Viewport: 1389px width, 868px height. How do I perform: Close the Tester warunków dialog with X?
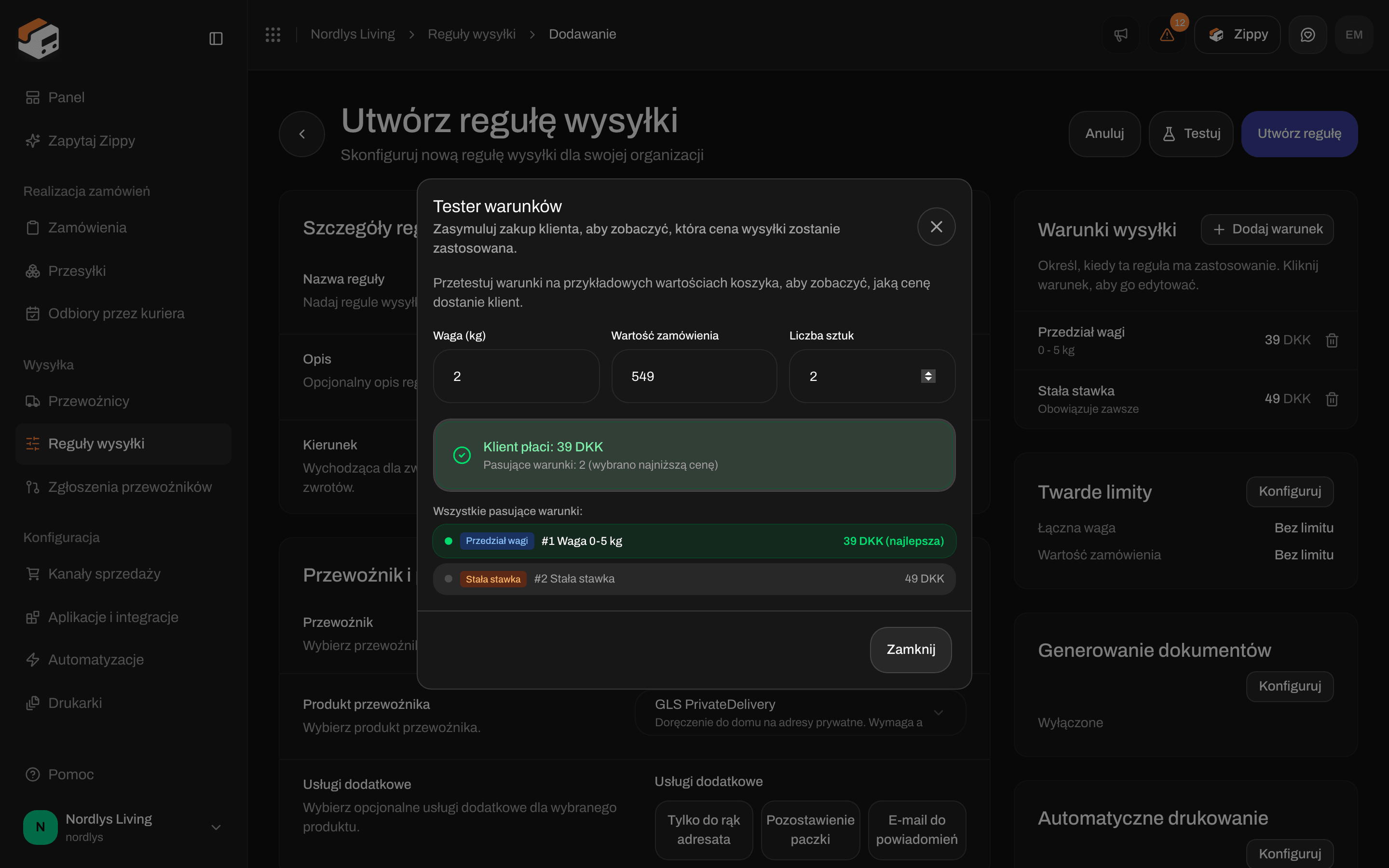point(936,227)
